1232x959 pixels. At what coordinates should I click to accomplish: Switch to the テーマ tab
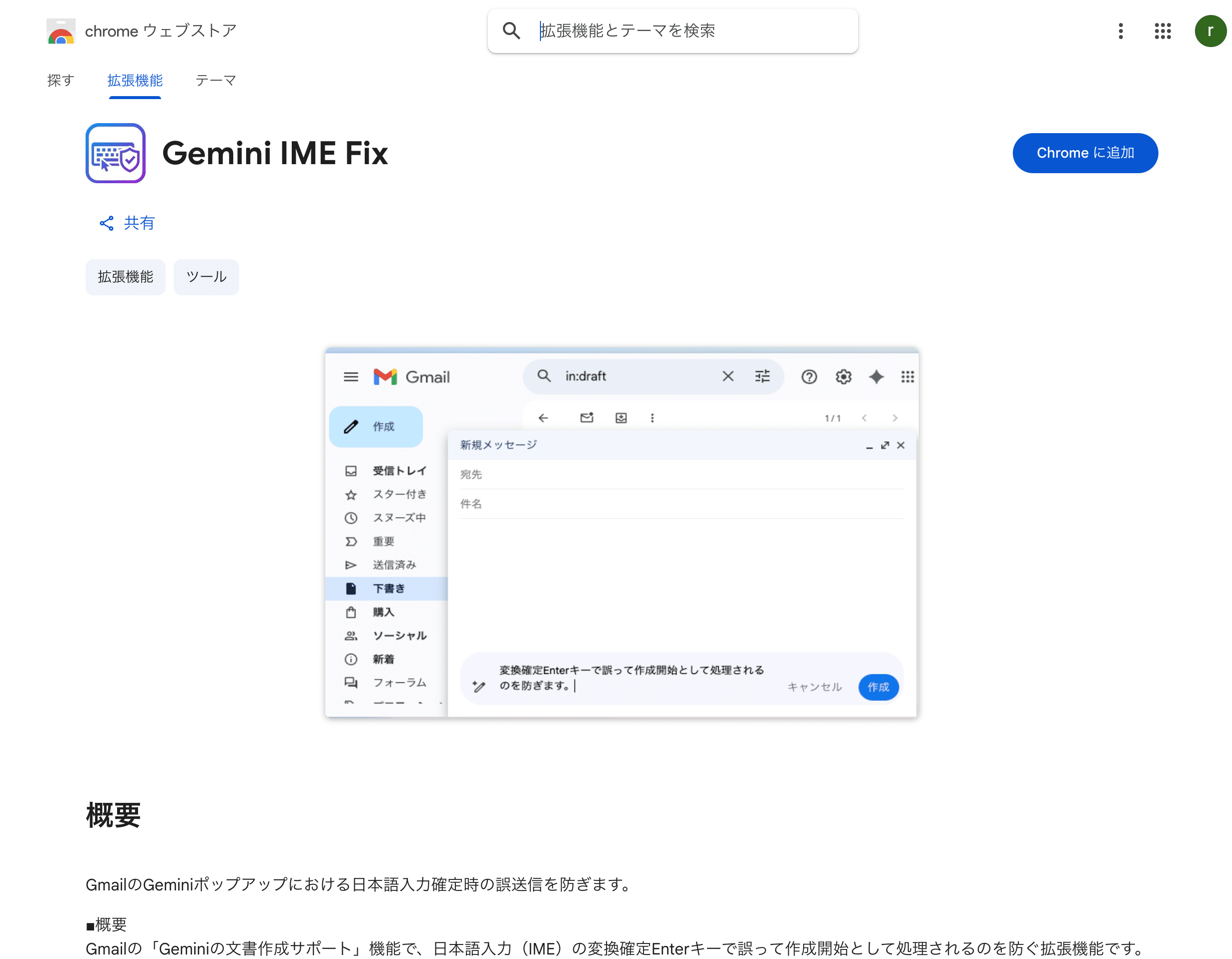tap(216, 81)
